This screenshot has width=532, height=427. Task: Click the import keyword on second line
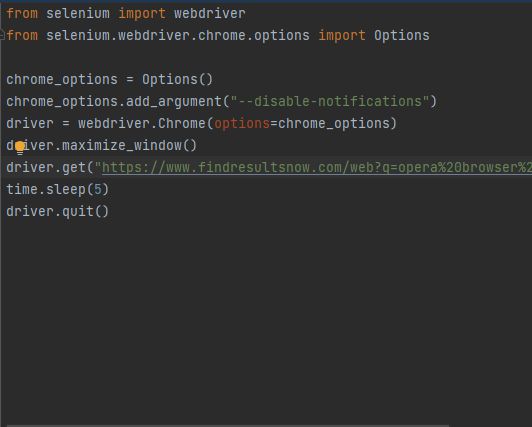click(x=342, y=36)
